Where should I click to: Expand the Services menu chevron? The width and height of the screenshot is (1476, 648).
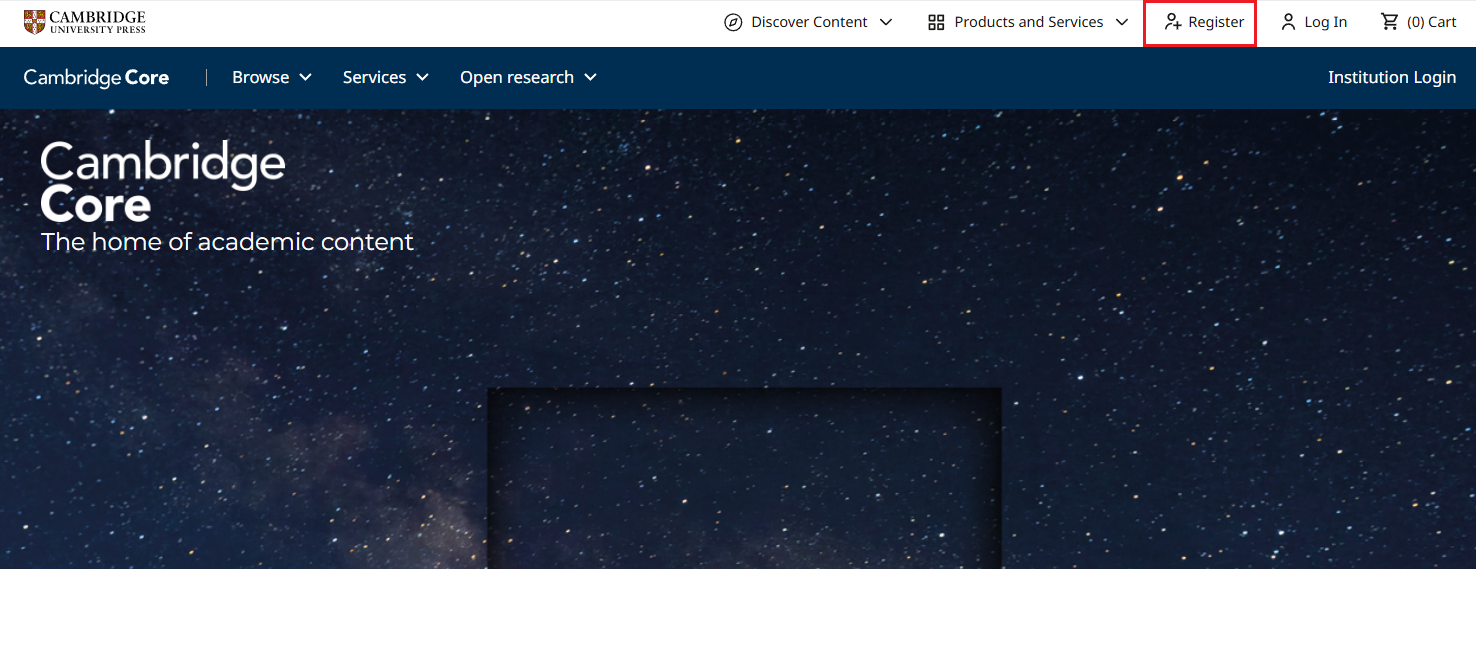coord(422,77)
